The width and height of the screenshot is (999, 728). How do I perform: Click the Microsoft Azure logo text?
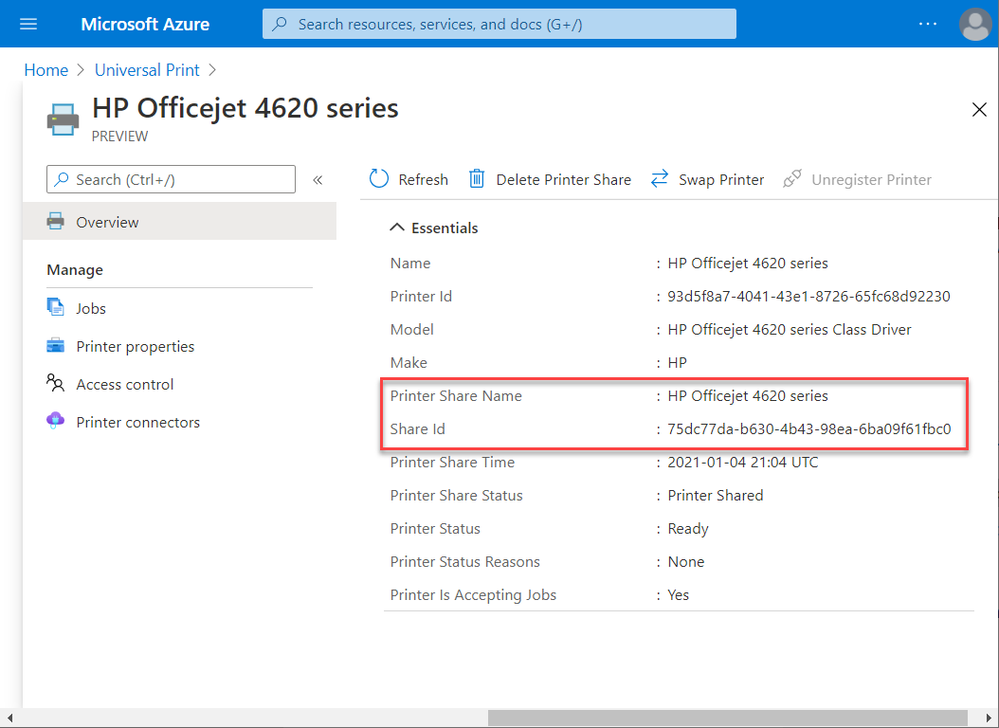point(145,24)
